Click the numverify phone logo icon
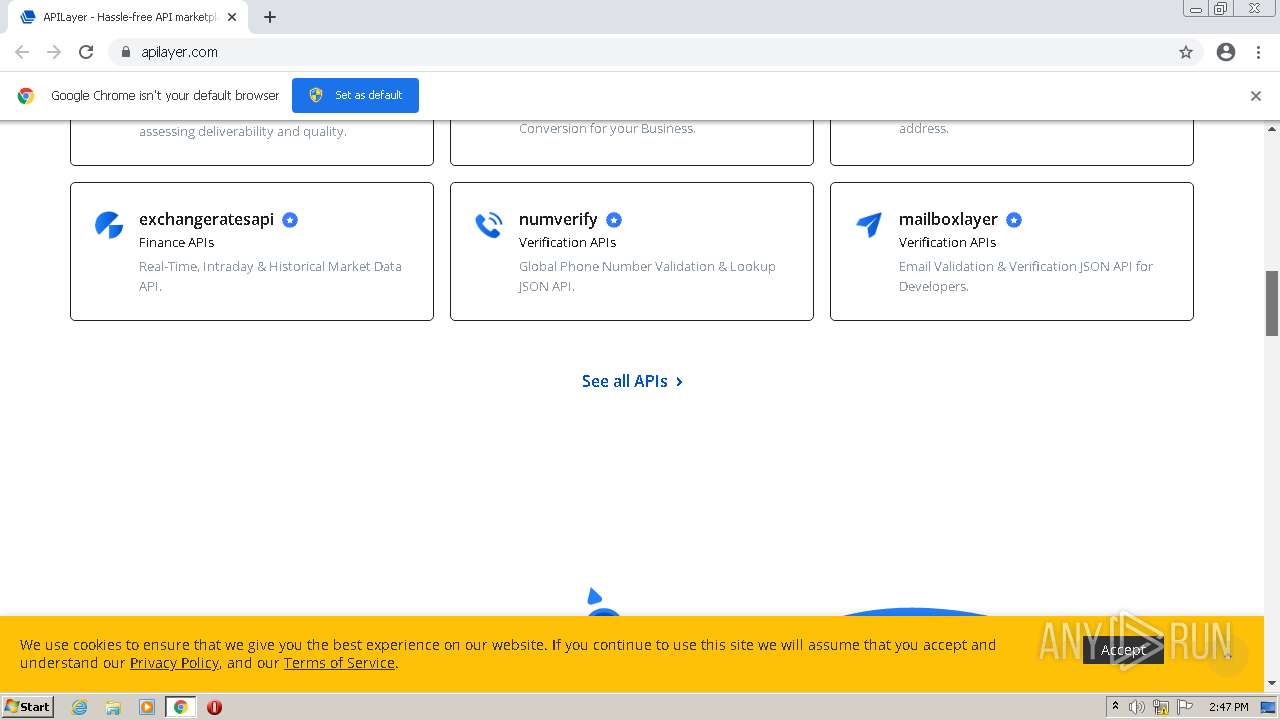The width and height of the screenshot is (1280, 720). click(488, 225)
